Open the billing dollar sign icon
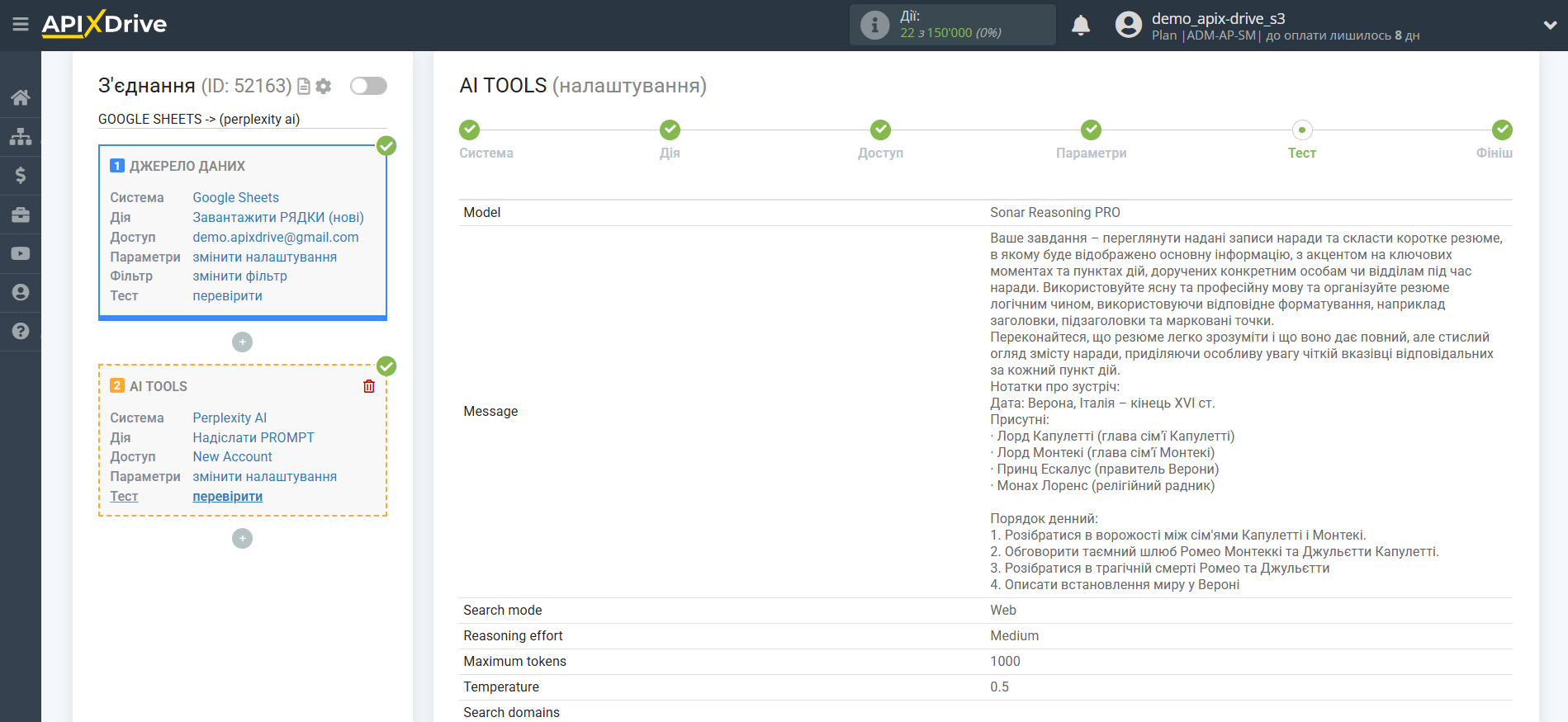The image size is (1568, 722). click(21, 175)
